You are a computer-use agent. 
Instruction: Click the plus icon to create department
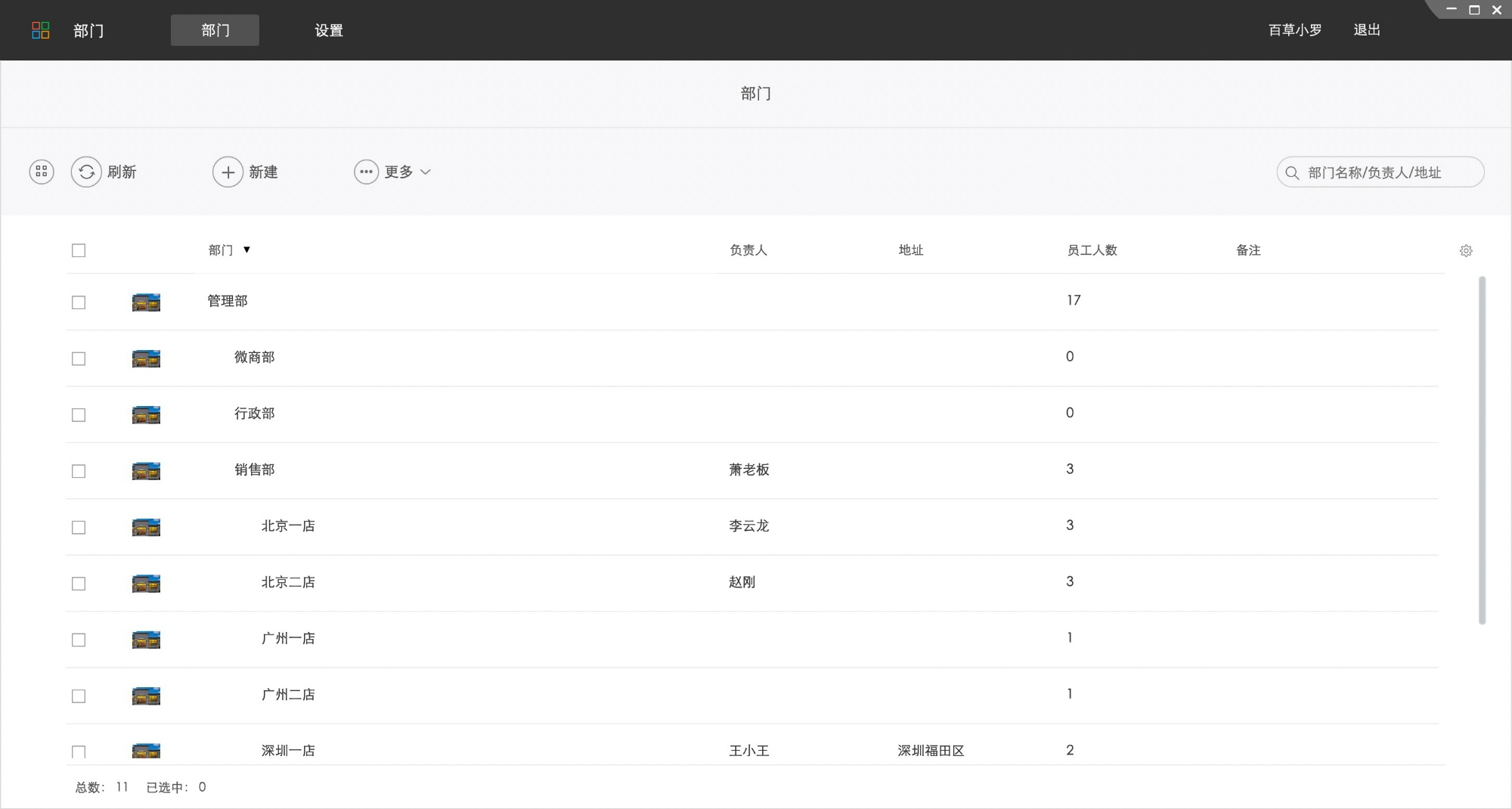click(x=228, y=172)
